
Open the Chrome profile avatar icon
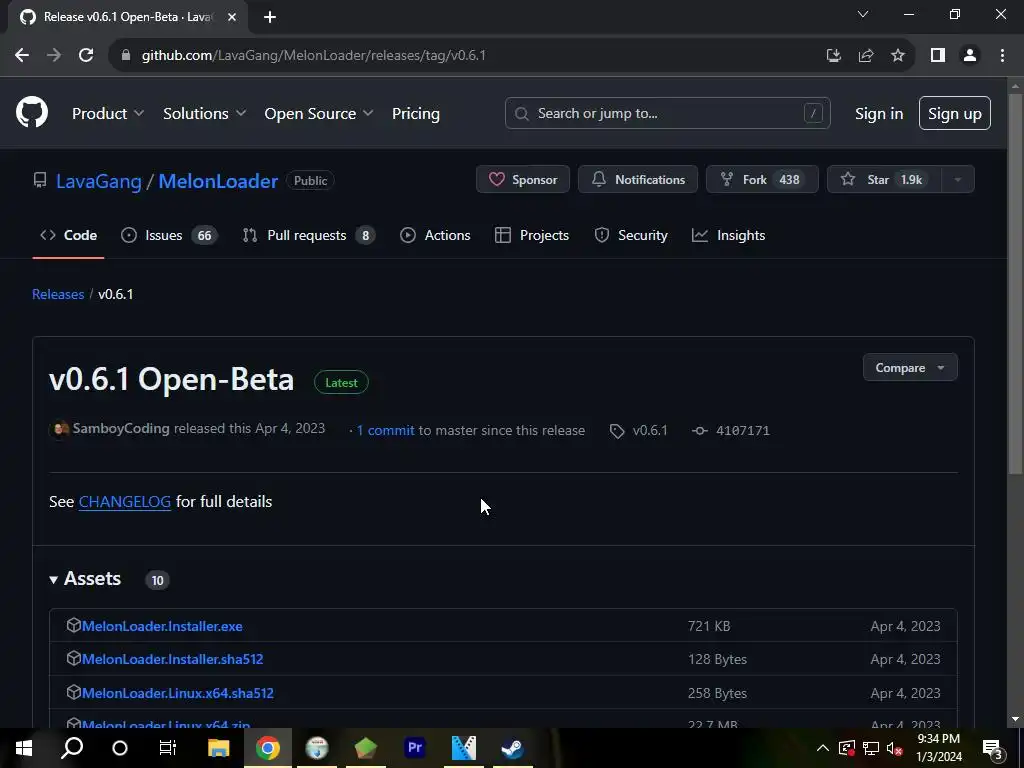click(970, 56)
